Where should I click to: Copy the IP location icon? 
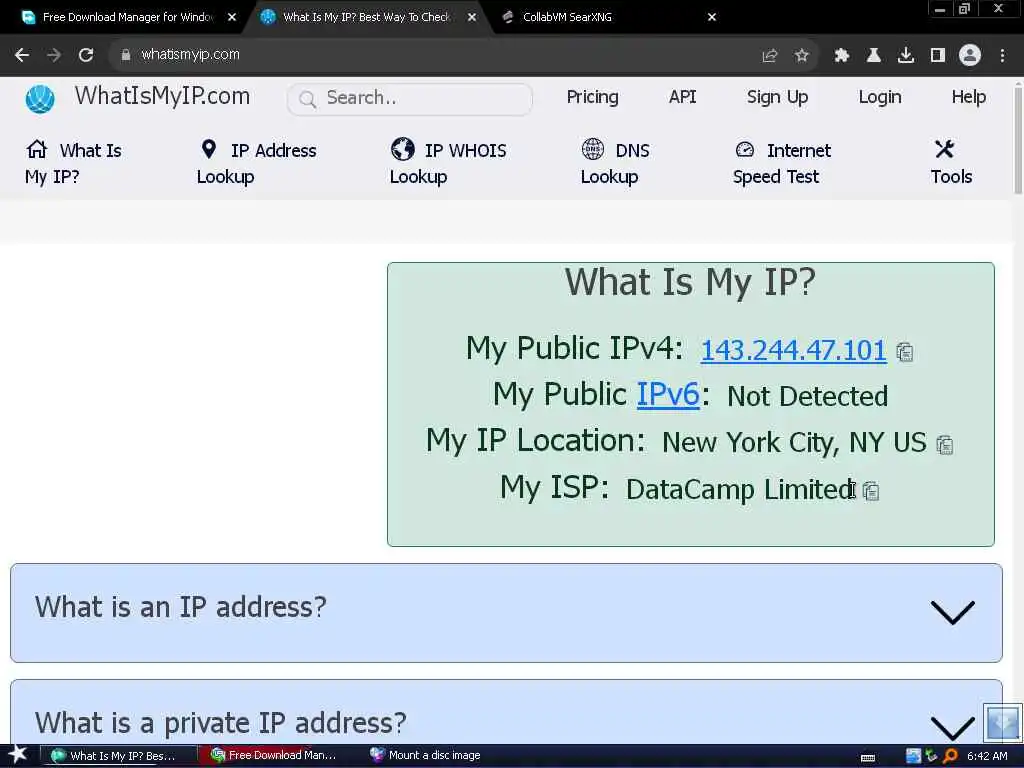(944, 445)
